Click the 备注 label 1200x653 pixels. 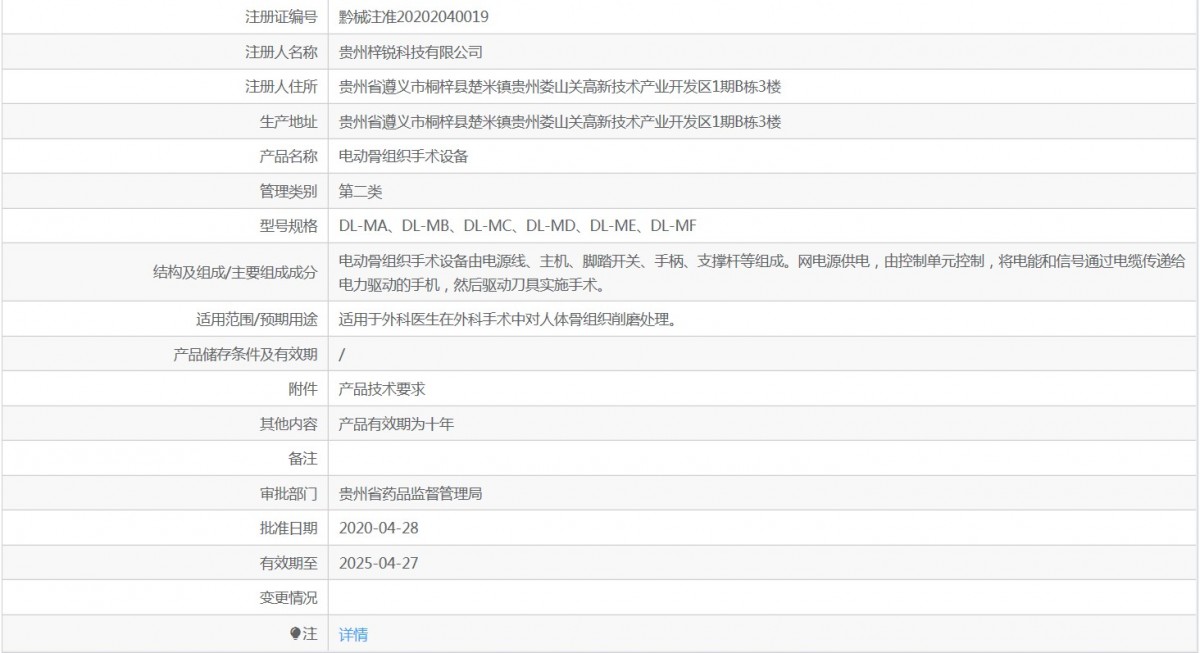(x=303, y=459)
